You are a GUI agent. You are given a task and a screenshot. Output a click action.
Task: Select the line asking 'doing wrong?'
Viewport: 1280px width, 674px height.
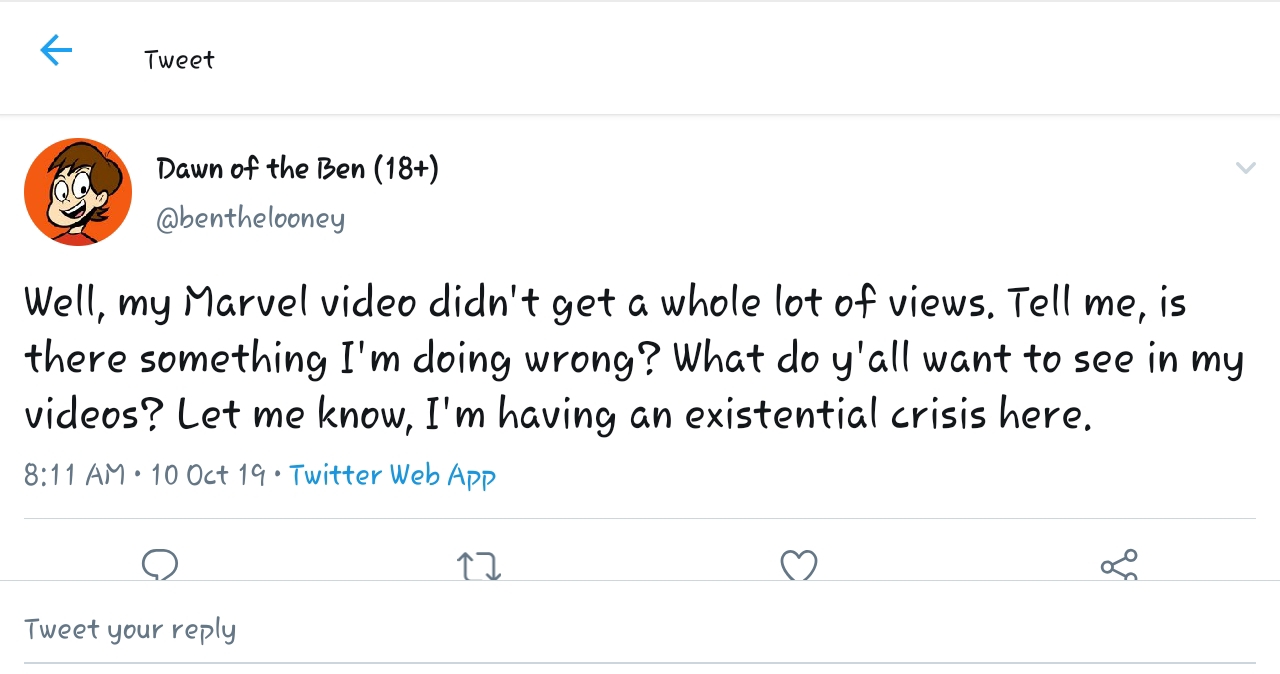click(x=634, y=360)
